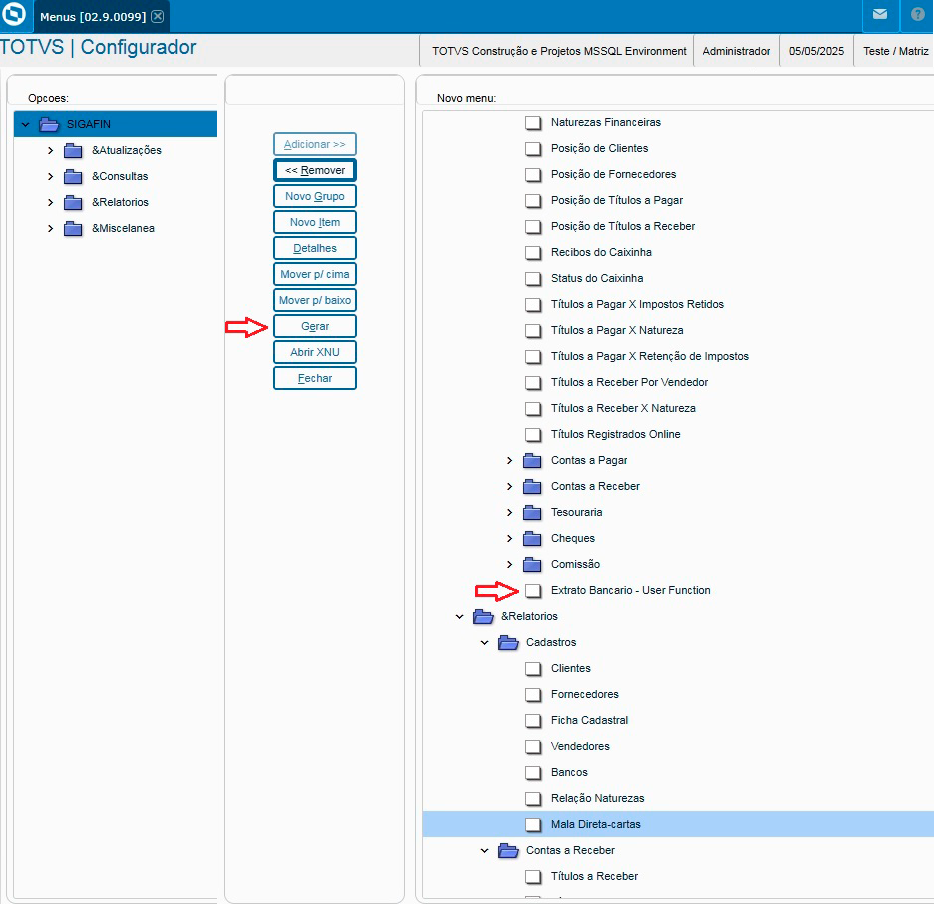
Task: Expand the &Miscelanea node
Action: click(x=50, y=229)
